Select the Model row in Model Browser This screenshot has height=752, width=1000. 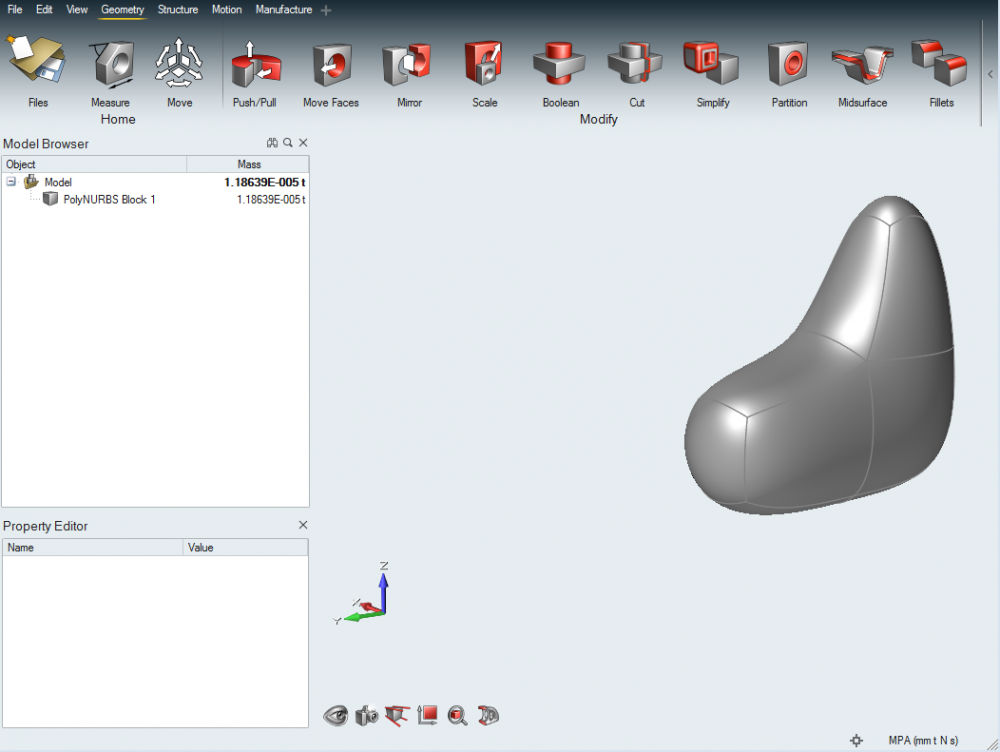coord(156,182)
